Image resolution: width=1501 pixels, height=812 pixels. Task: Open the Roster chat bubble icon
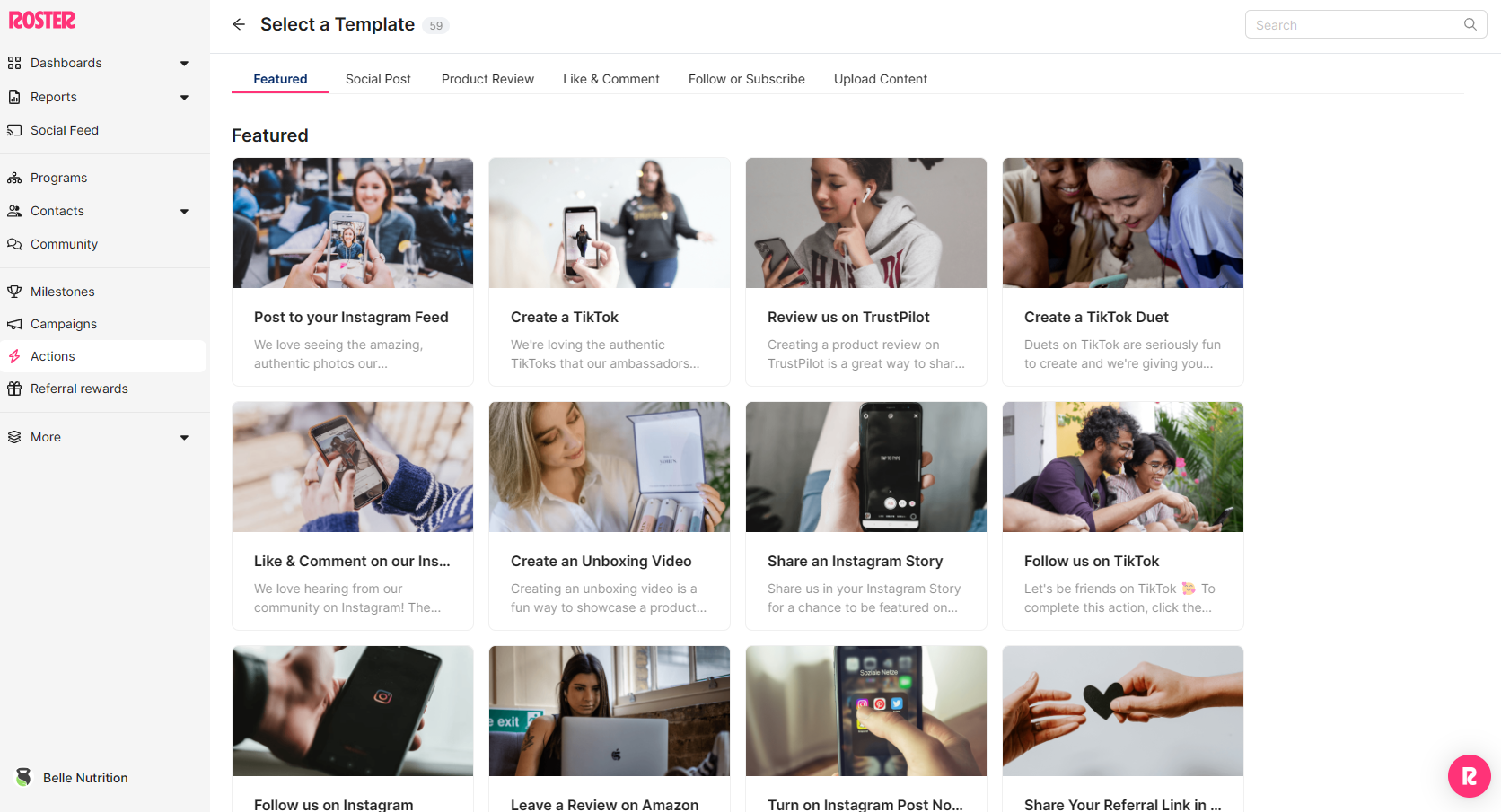point(1469,776)
